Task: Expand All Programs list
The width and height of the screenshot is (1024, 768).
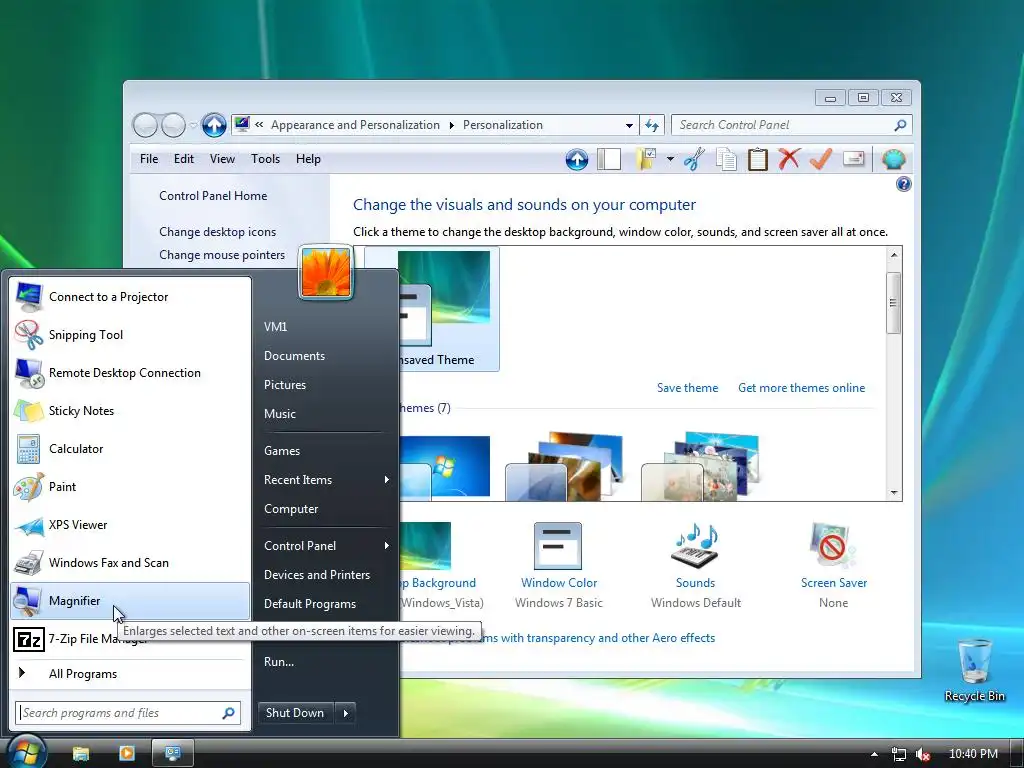Action: (131, 674)
